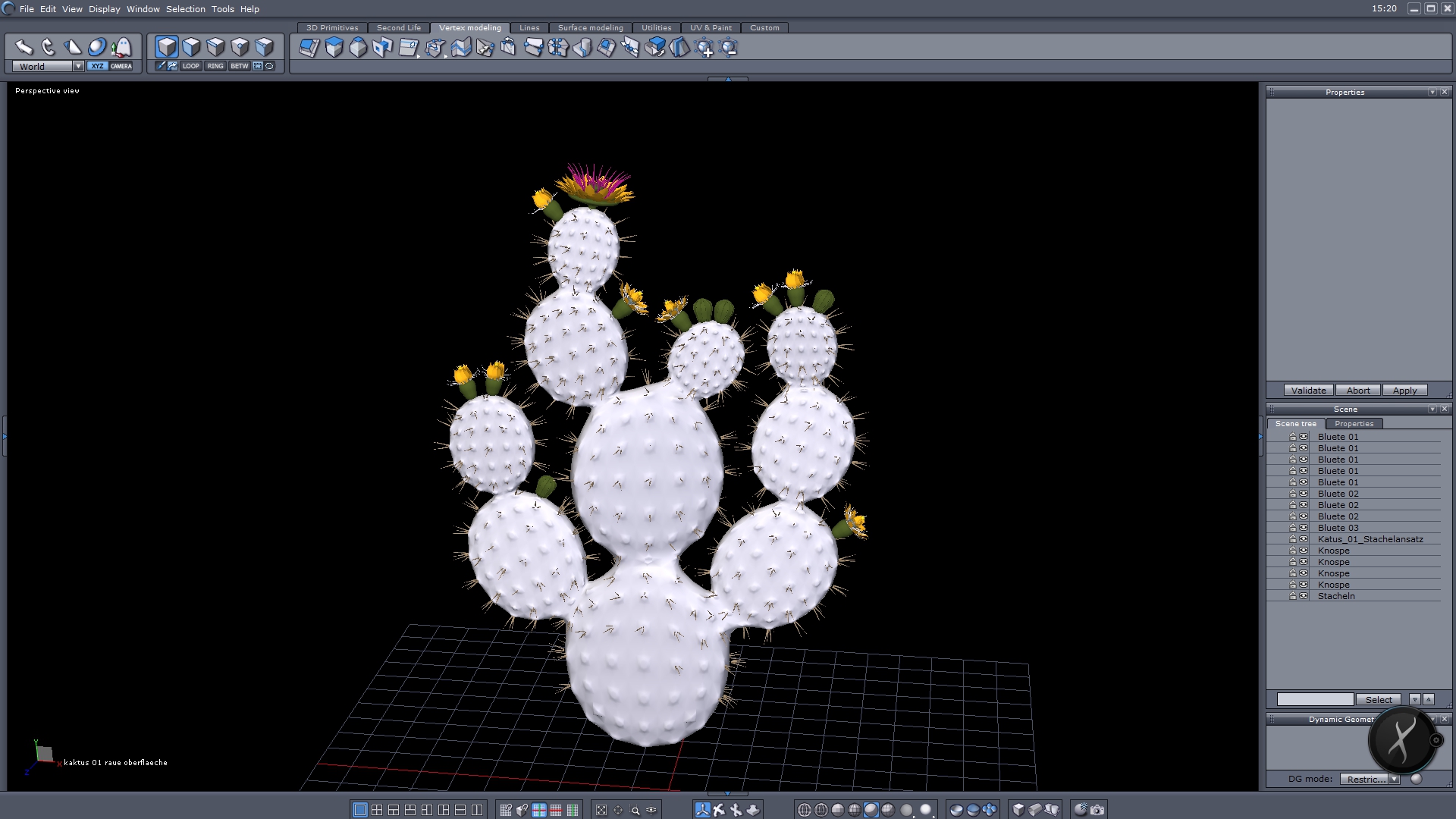Click the camera render icon in bottom bar
The height and width of the screenshot is (819, 1456).
tap(1097, 810)
